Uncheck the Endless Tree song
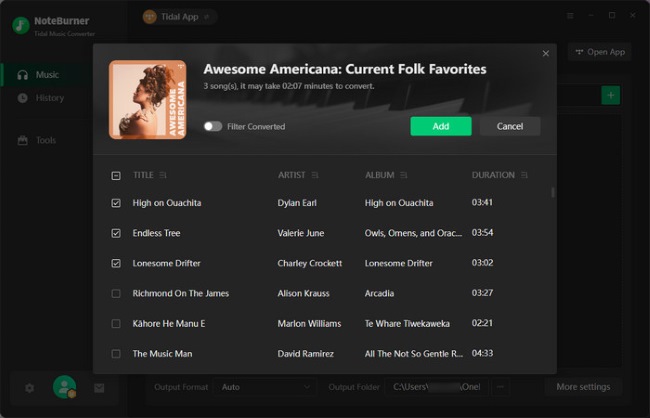Image resolution: width=650 pixels, height=418 pixels. [116, 233]
